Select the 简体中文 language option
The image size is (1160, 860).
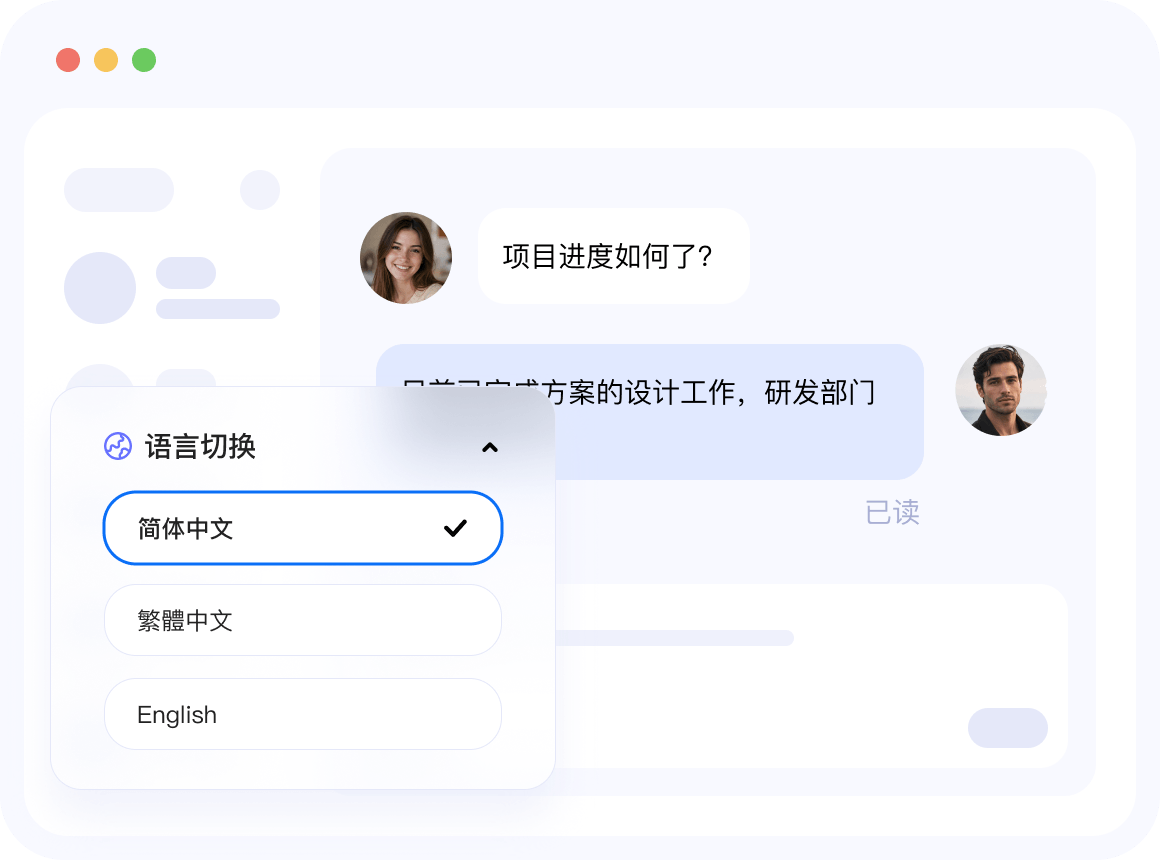tap(303, 528)
